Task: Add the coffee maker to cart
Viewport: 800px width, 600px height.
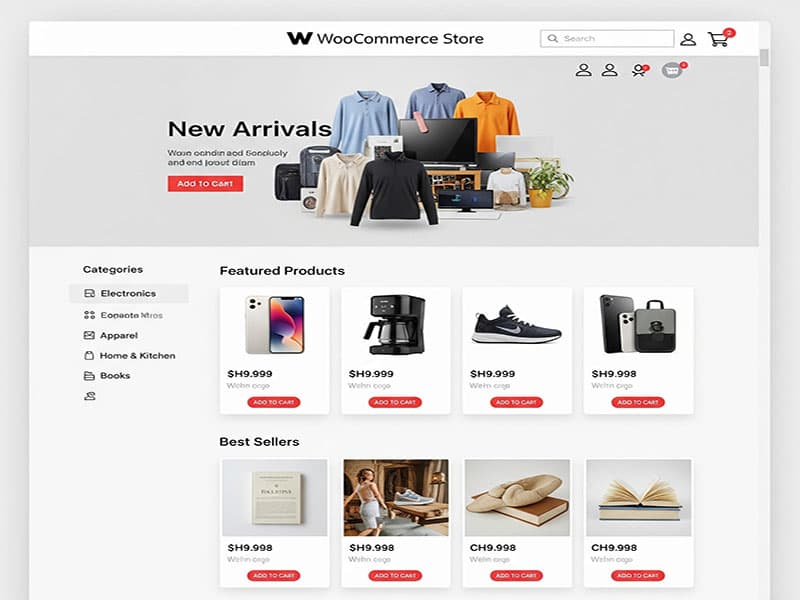Action: tap(395, 402)
